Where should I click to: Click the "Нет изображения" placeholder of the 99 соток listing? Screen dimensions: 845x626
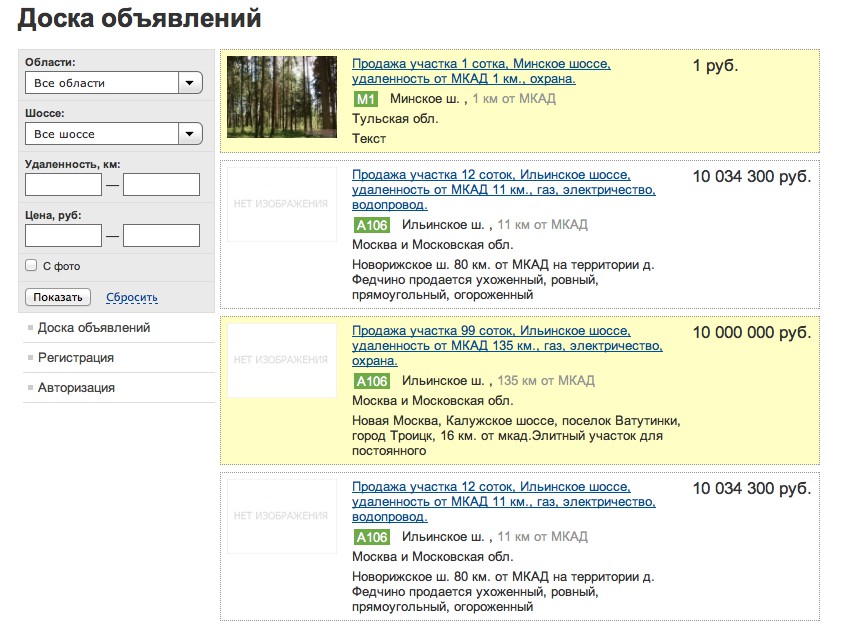[282, 360]
